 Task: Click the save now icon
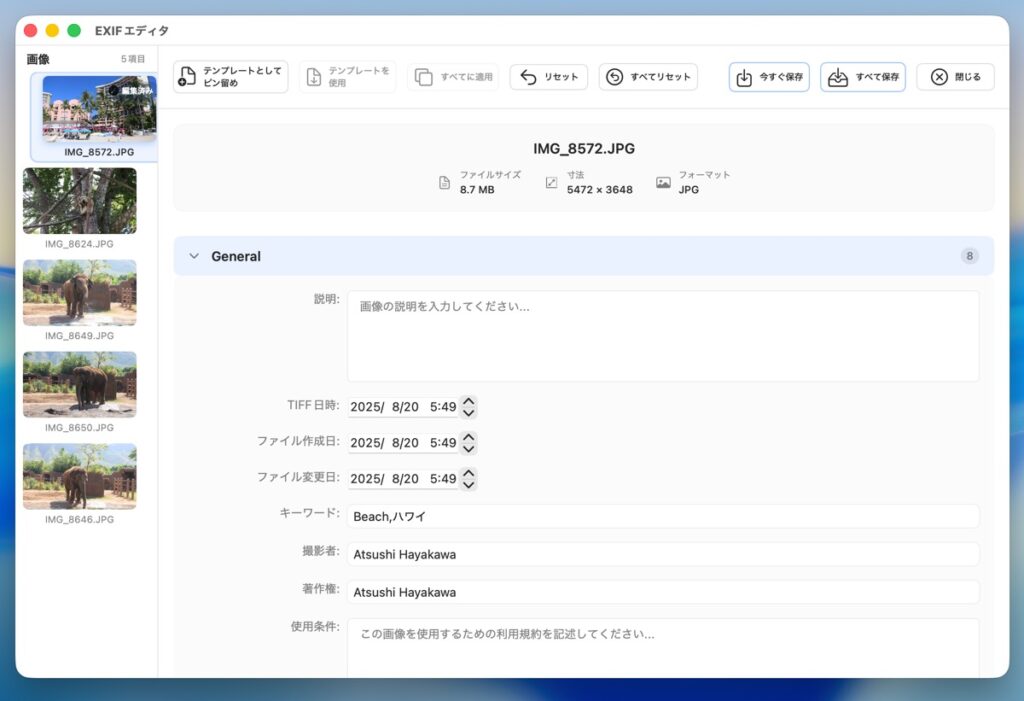point(744,77)
